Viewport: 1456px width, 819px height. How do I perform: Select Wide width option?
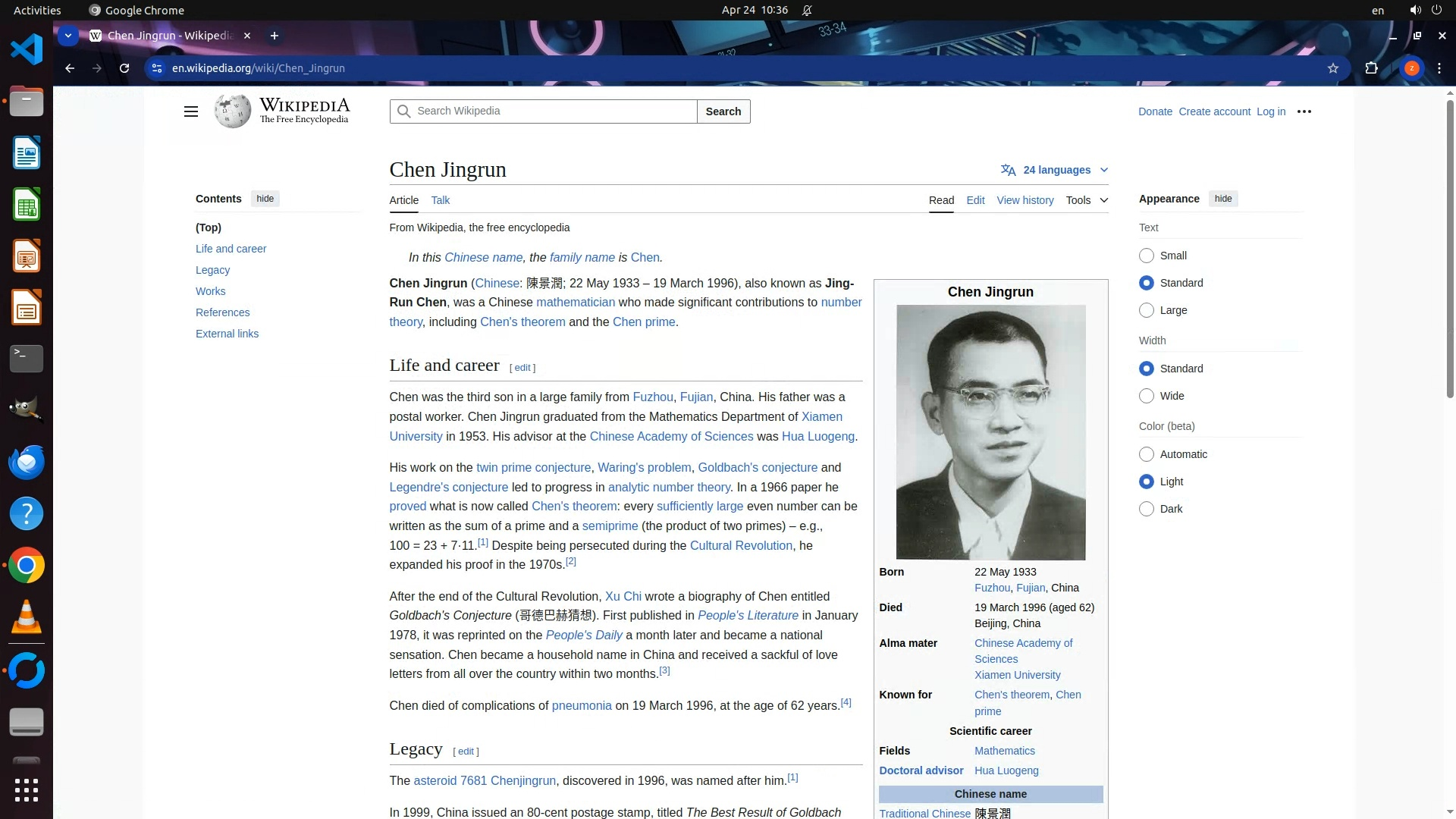[1147, 396]
